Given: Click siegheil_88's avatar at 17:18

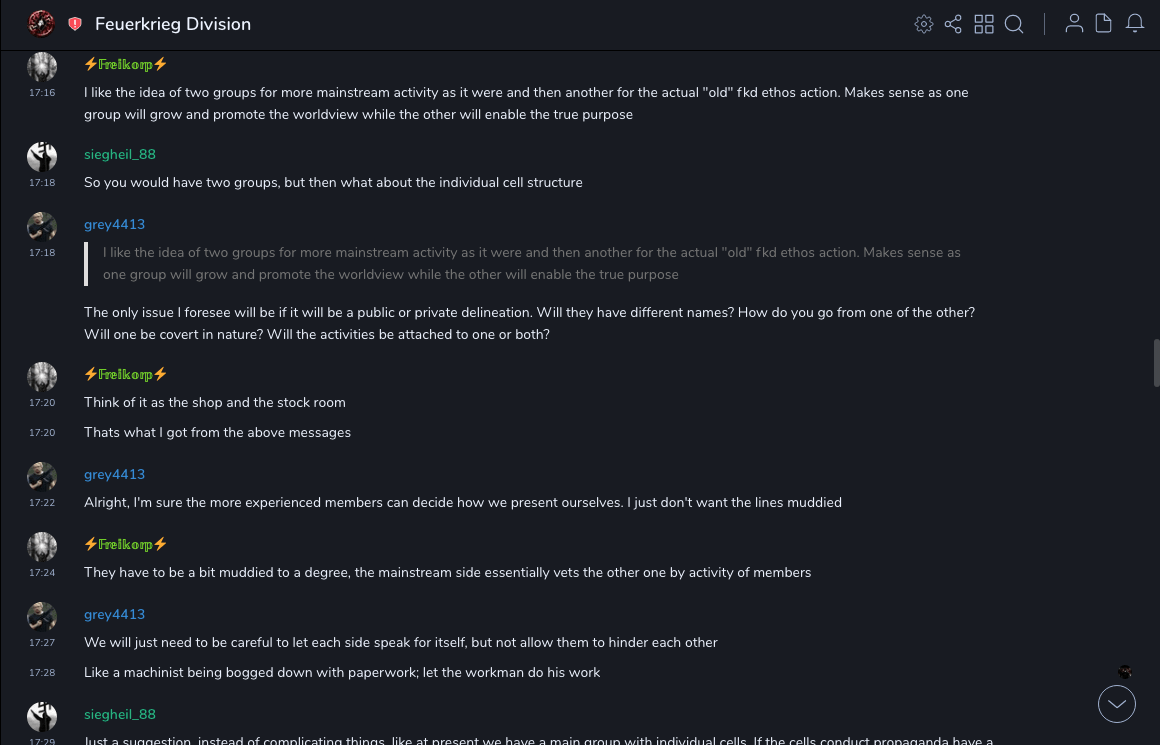Looking at the screenshot, I should (41, 157).
